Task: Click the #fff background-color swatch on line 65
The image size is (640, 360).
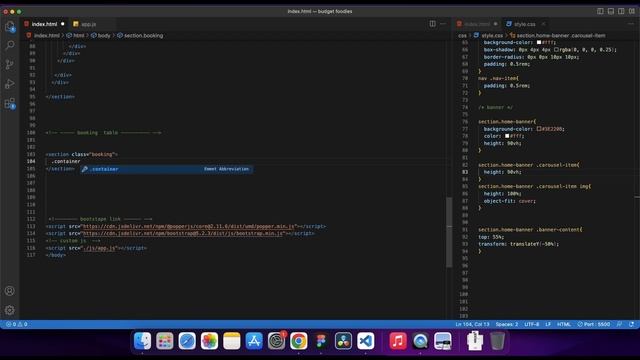Action: 539,42
